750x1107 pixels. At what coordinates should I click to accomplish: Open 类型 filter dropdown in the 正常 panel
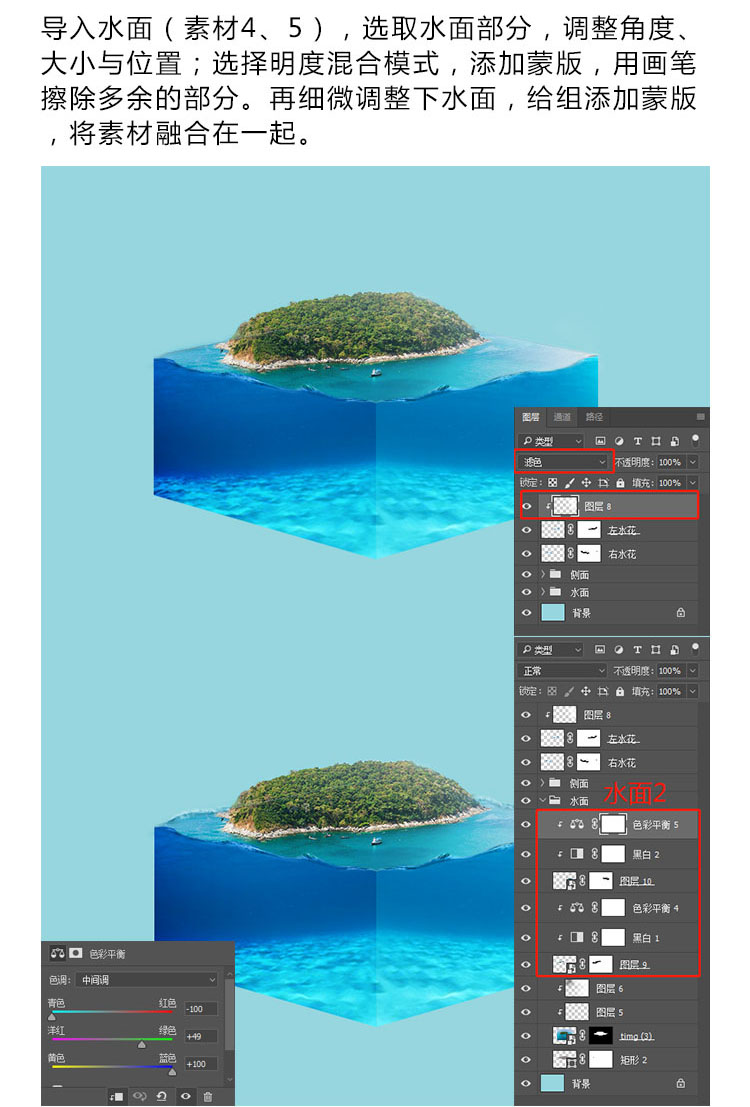pyautogui.click(x=552, y=650)
